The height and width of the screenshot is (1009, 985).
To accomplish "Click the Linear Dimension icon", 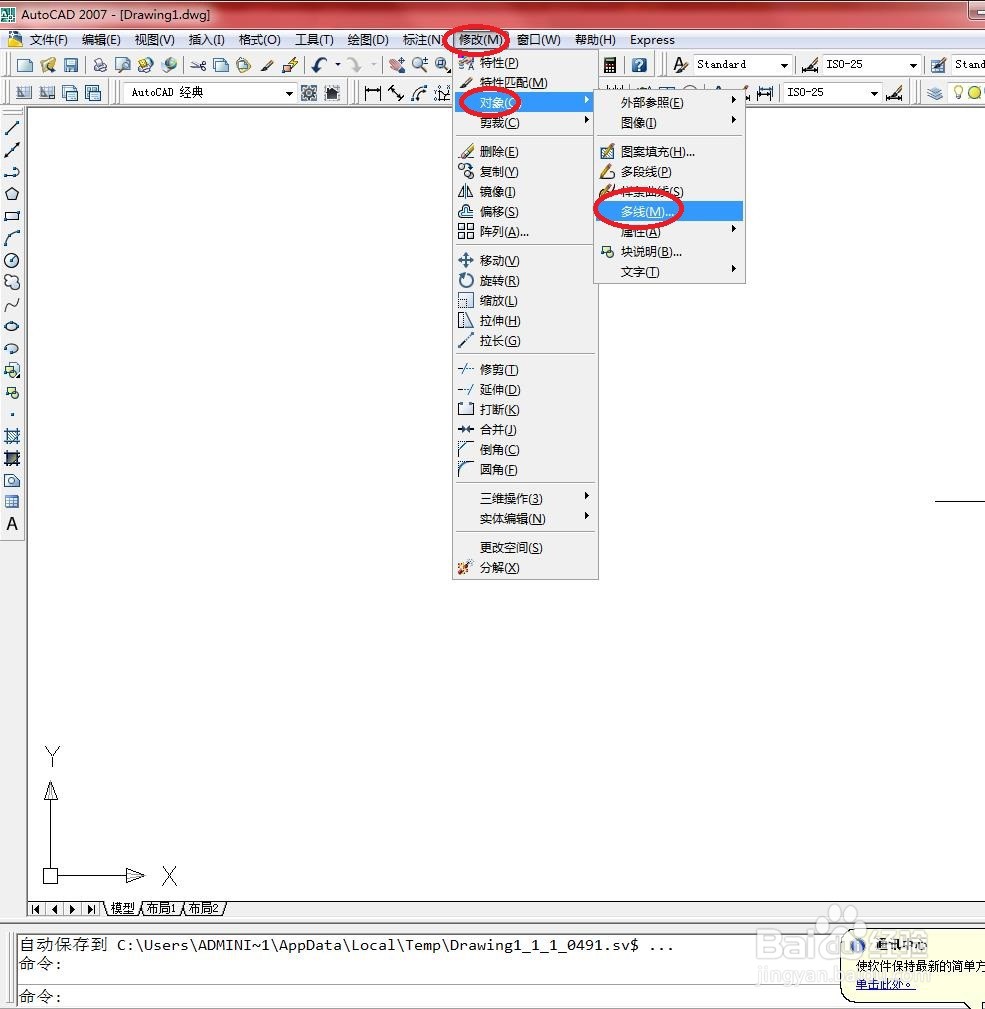I will click(x=373, y=93).
